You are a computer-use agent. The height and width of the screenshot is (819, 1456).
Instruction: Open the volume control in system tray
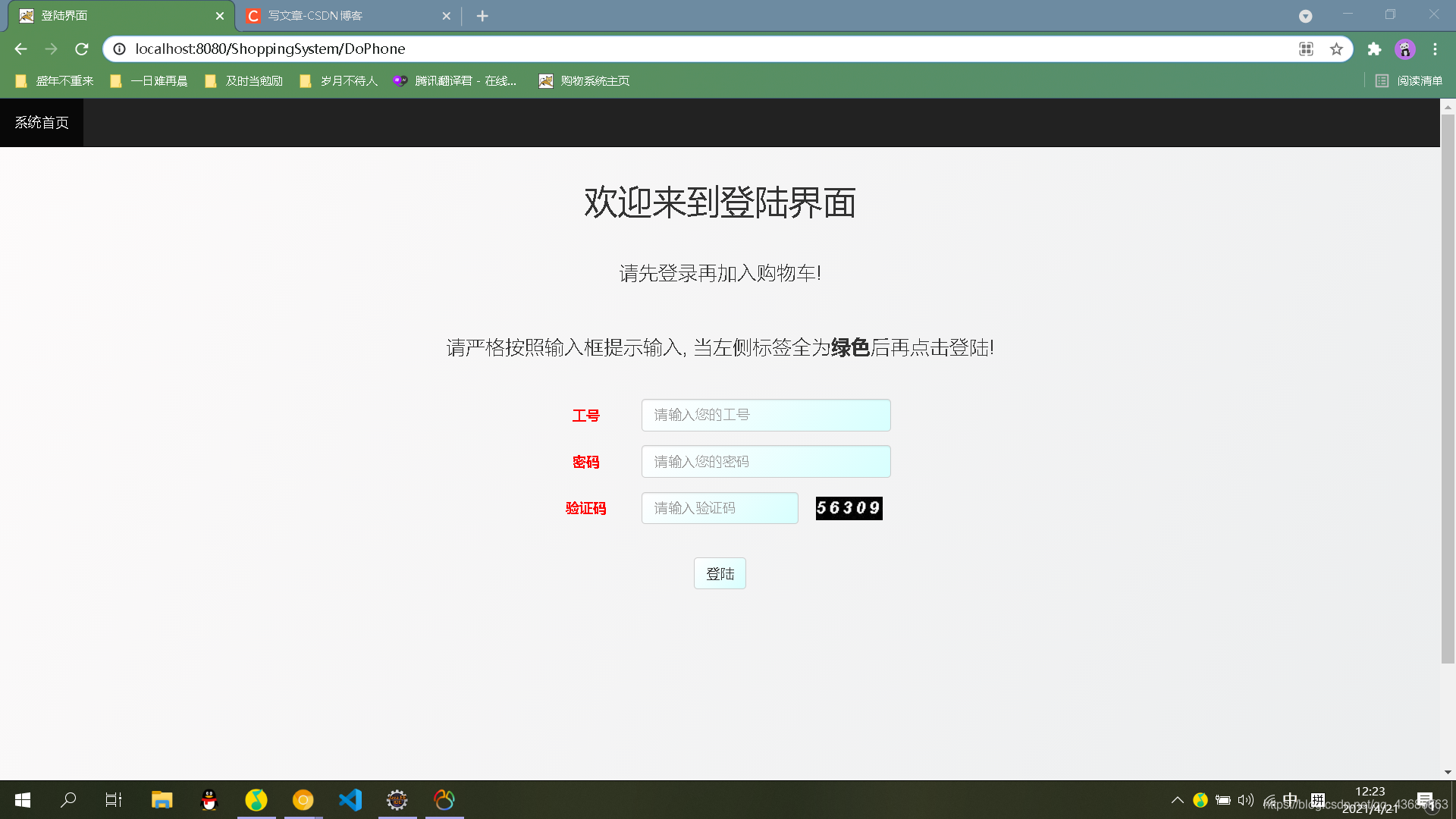pyautogui.click(x=1245, y=800)
